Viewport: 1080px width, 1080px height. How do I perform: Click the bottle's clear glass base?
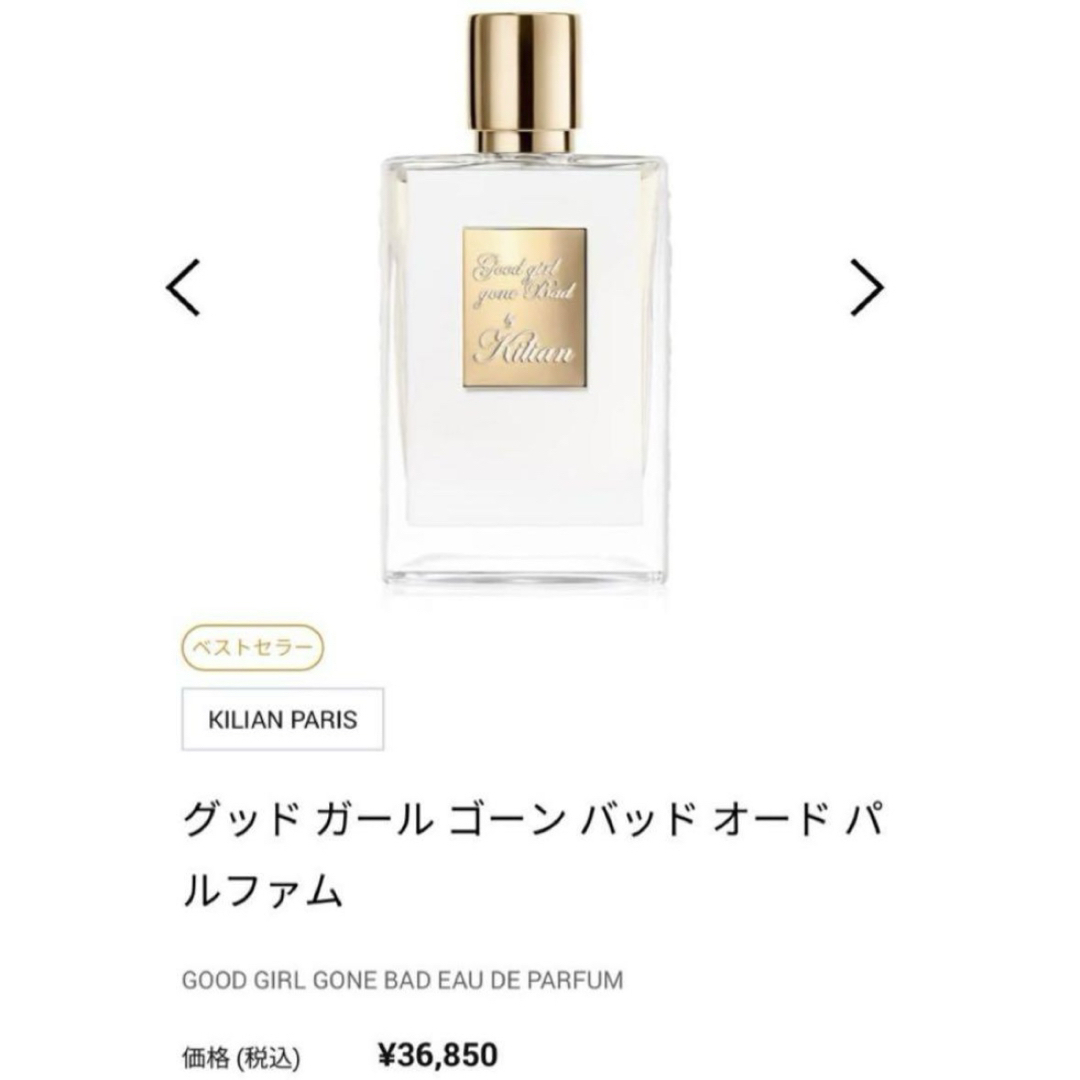pos(525,558)
